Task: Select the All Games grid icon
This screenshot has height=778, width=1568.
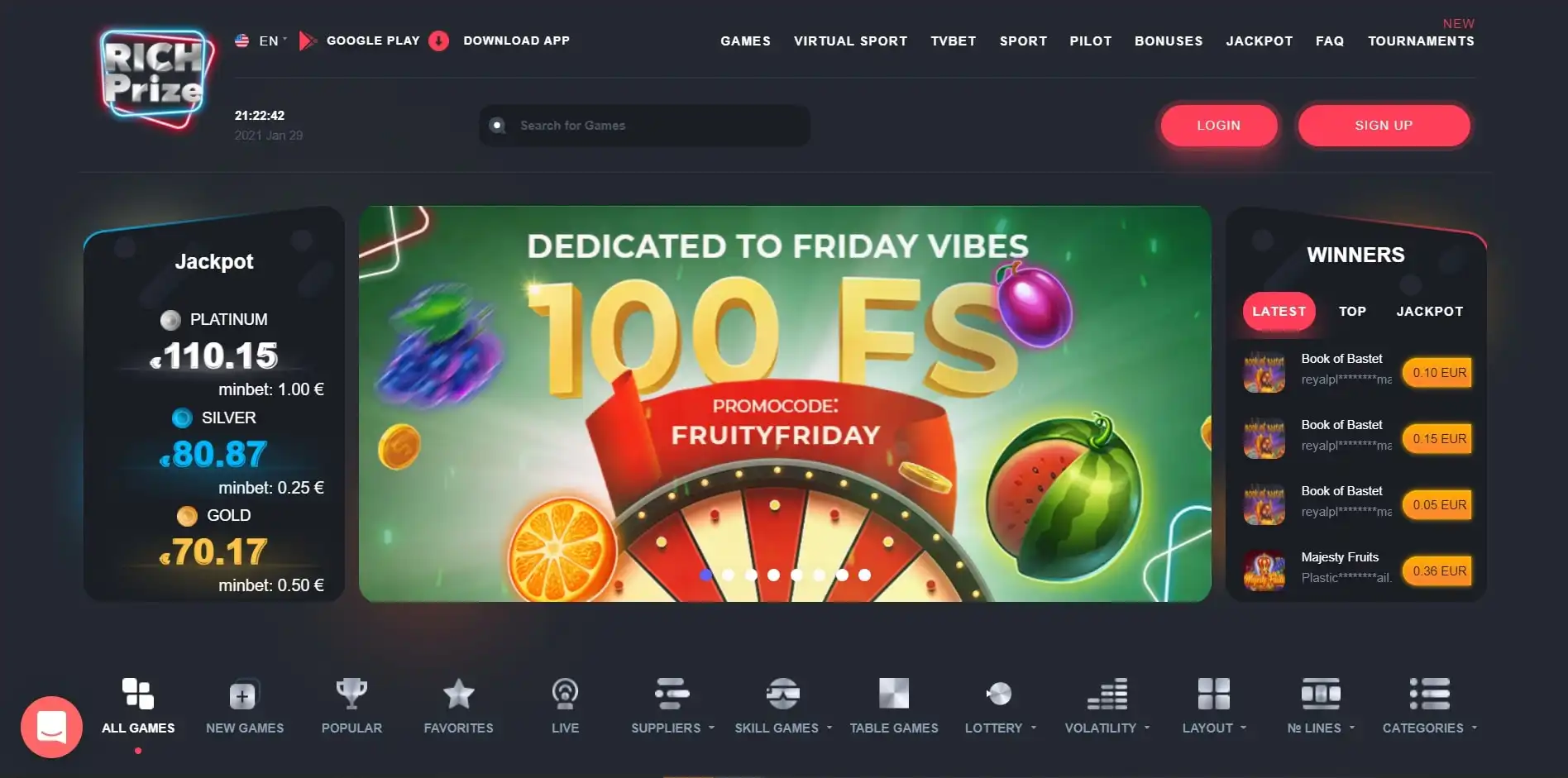Action: (137, 694)
